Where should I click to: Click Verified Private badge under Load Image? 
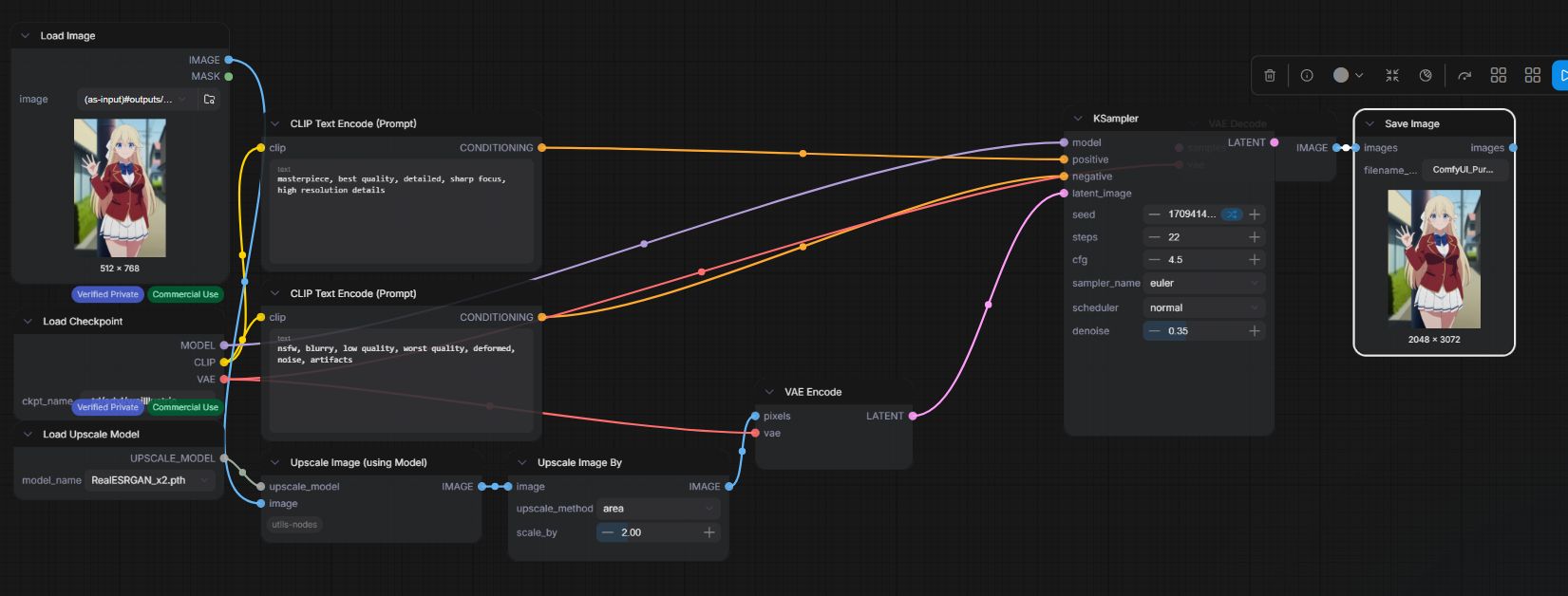coord(107,294)
